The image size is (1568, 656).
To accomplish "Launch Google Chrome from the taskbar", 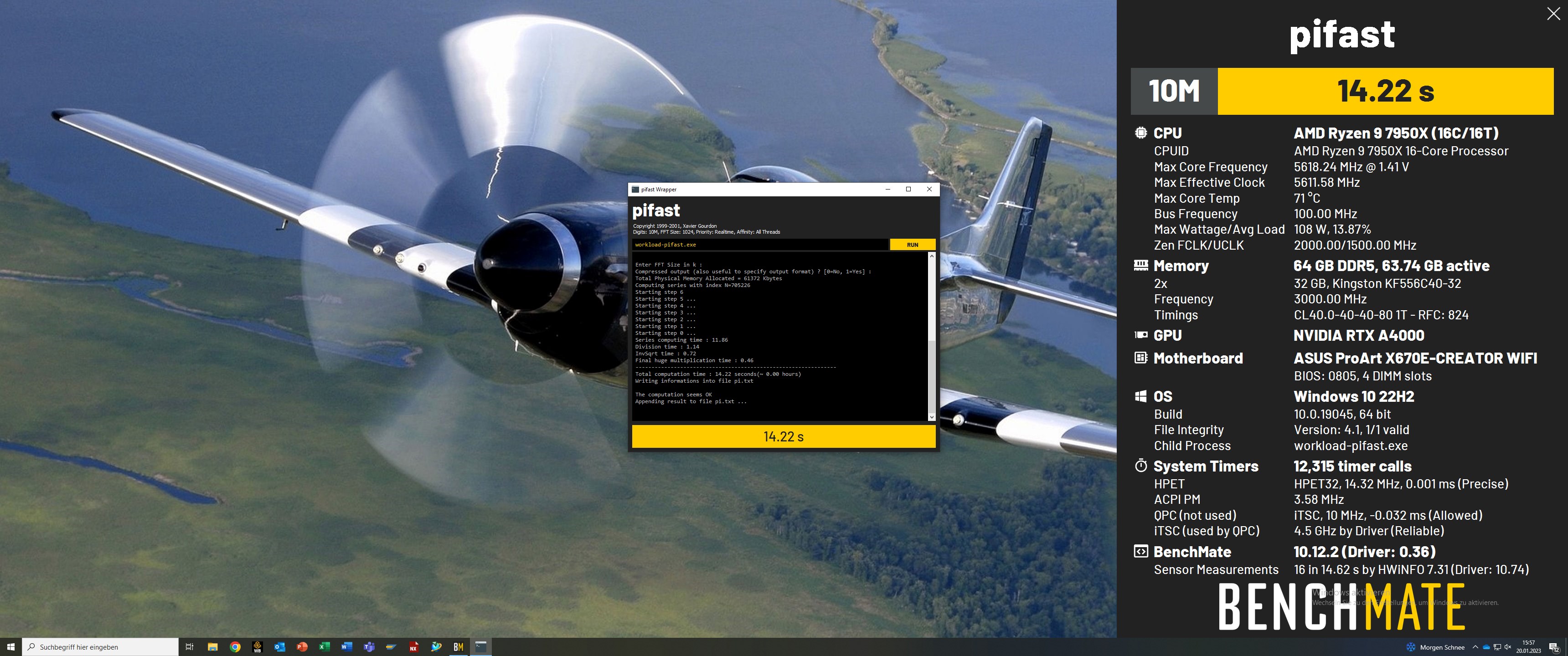I will click(235, 647).
